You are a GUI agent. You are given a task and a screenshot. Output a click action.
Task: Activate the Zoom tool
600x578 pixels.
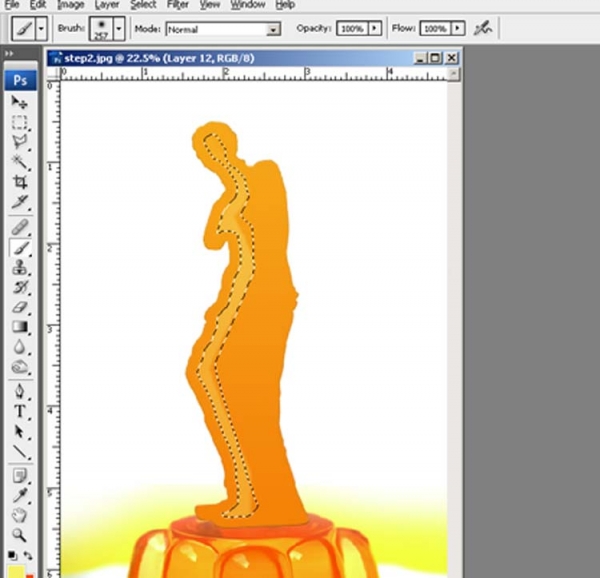(x=19, y=535)
